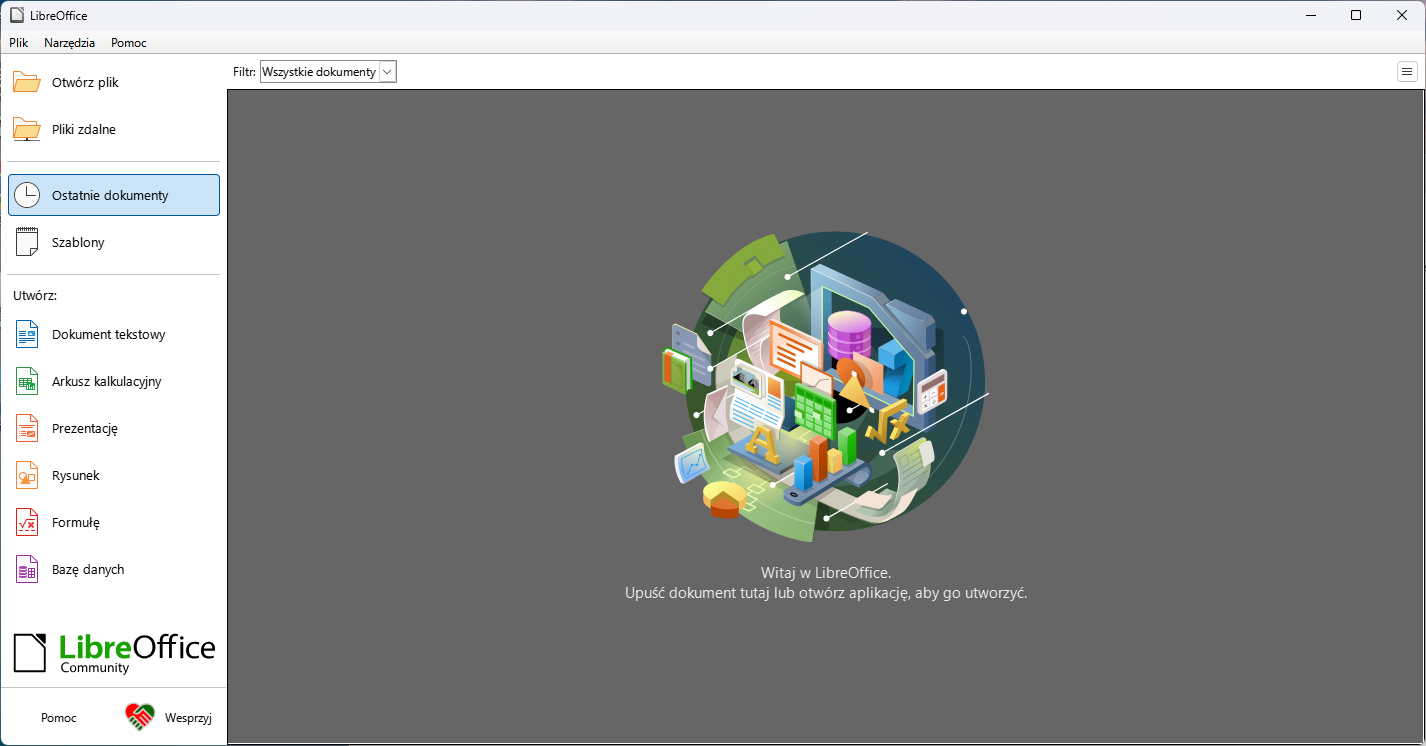The width and height of the screenshot is (1426, 746).
Task: Visit the Wesprzyj support link
Action: pyautogui.click(x=188, y=717)
